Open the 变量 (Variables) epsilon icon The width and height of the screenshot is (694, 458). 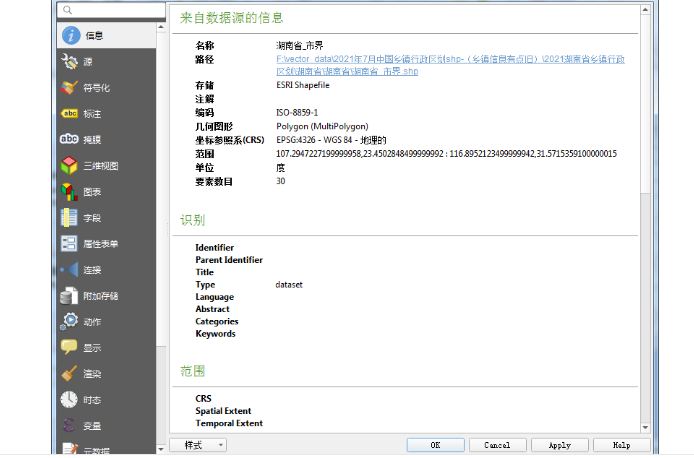[x=69, y=425]
